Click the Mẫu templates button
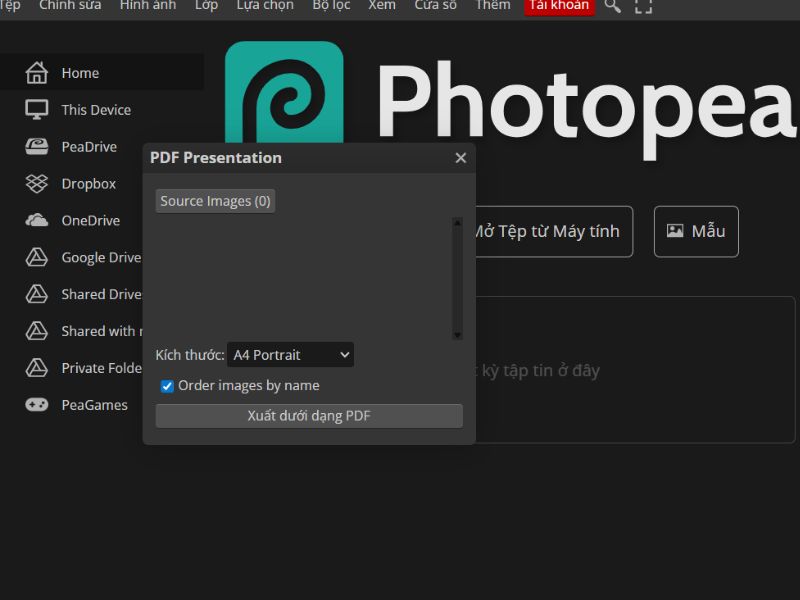Image resolution: width=800 pixels, height=600 pixels. 696,231
